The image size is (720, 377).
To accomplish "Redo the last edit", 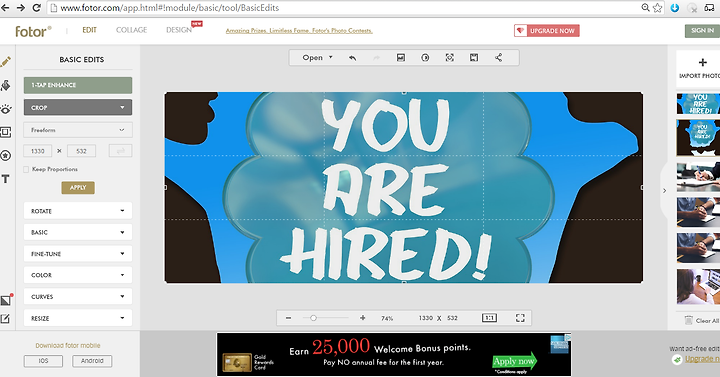I will pyautogui.click(x=377, y=58).
